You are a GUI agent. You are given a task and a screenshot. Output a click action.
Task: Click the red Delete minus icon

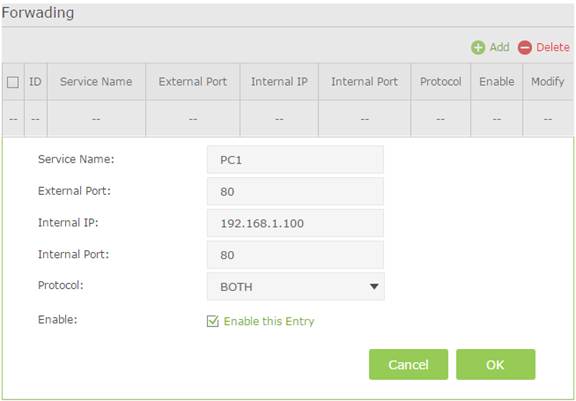tap(525, 48)
